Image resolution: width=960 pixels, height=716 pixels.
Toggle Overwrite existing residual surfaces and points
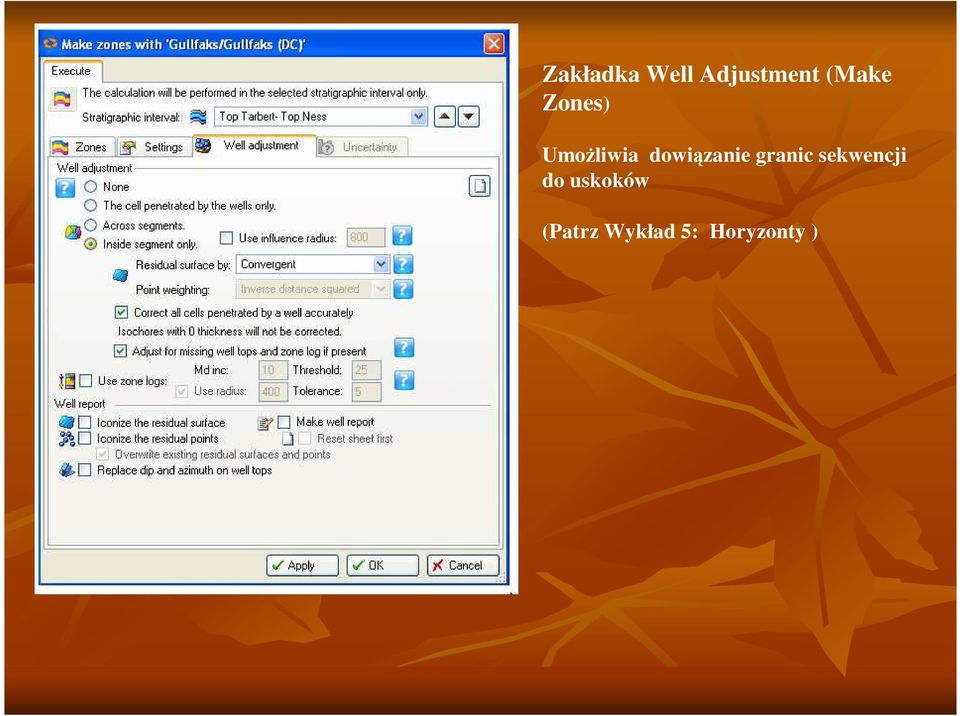tap(103, 454)
